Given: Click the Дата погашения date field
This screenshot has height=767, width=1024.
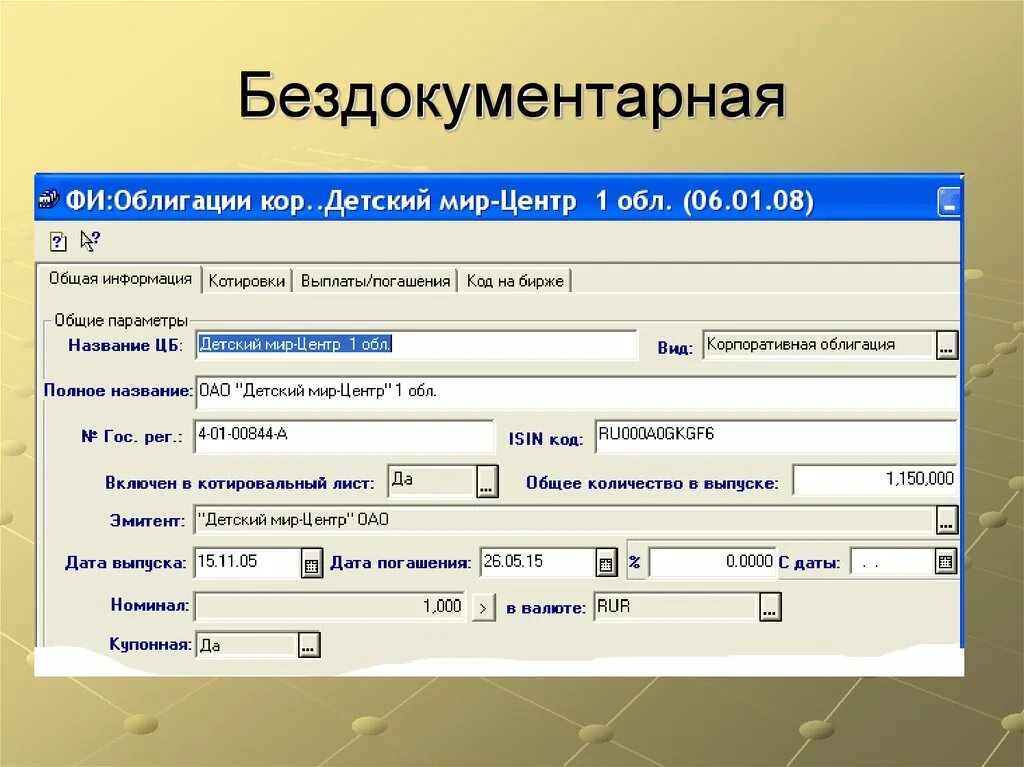Looking at the screenshot, I should click(537, 562).
